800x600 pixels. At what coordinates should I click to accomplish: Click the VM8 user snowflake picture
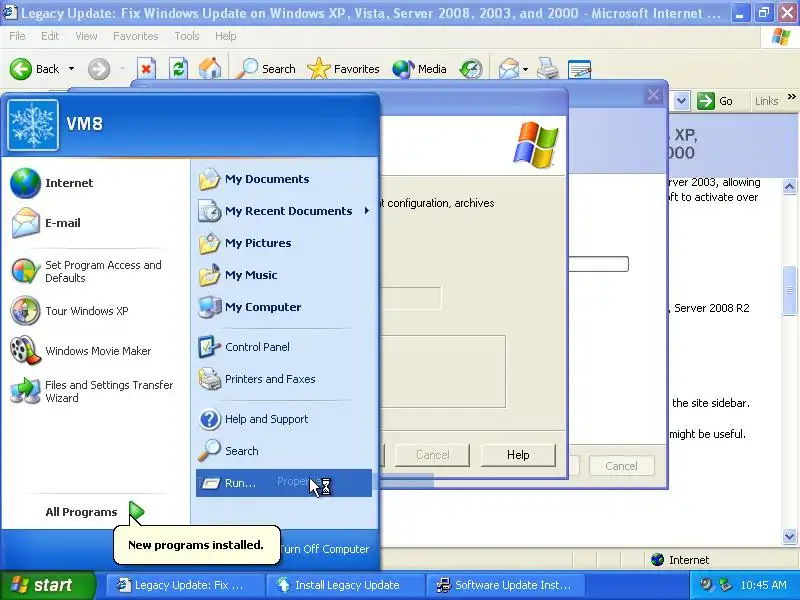(33, 124)
